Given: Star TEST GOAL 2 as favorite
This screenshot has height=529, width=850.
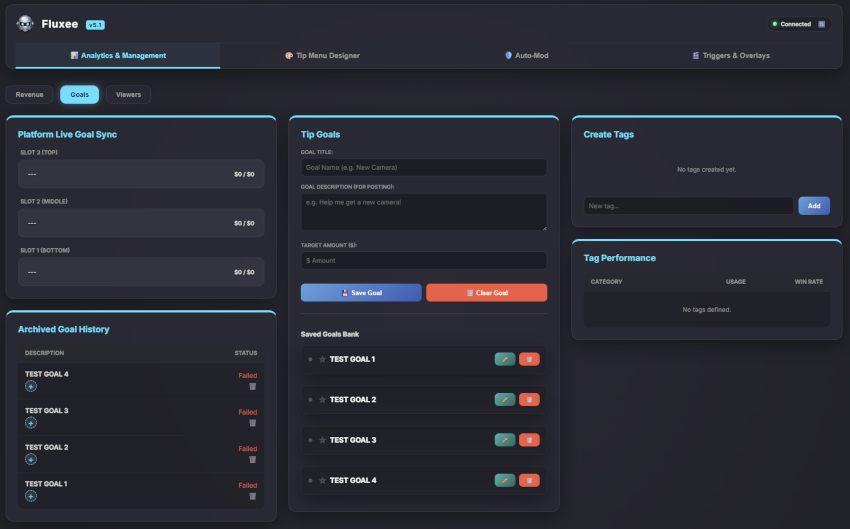Looking at the screenshot, I should (322, 399).
